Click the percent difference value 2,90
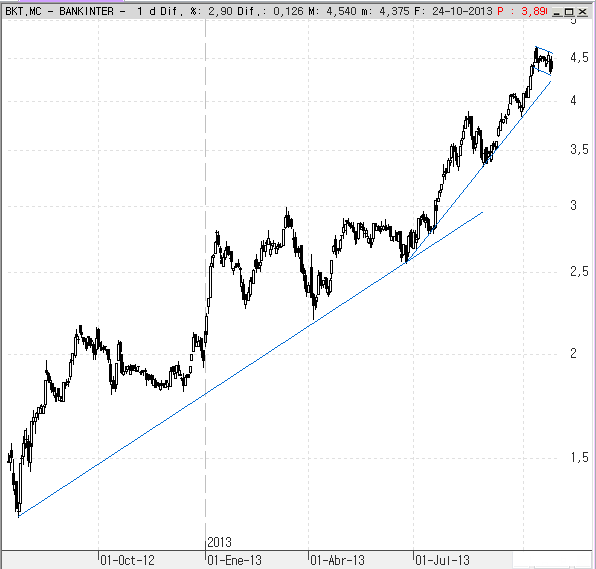 point(220,11)
